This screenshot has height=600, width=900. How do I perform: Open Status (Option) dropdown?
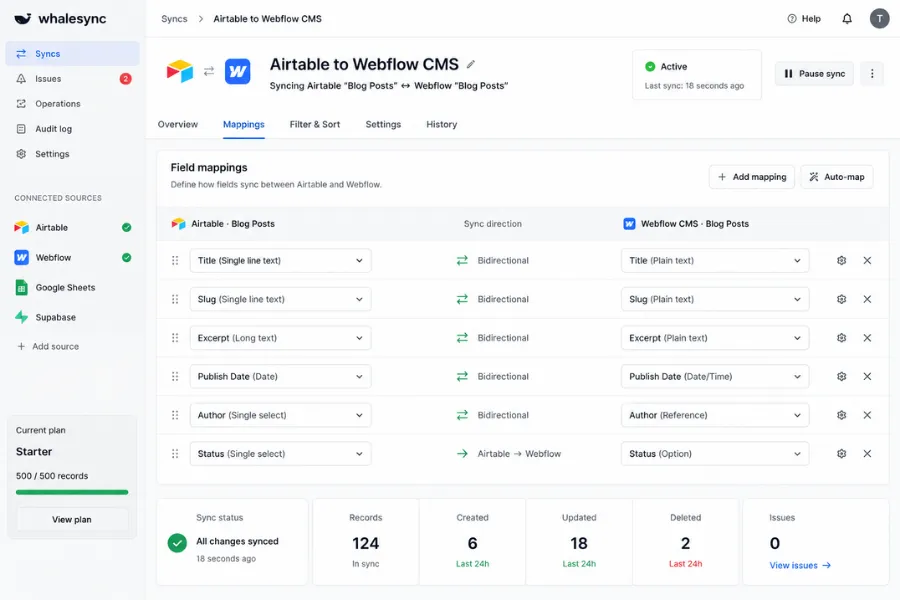pos(715,454)
